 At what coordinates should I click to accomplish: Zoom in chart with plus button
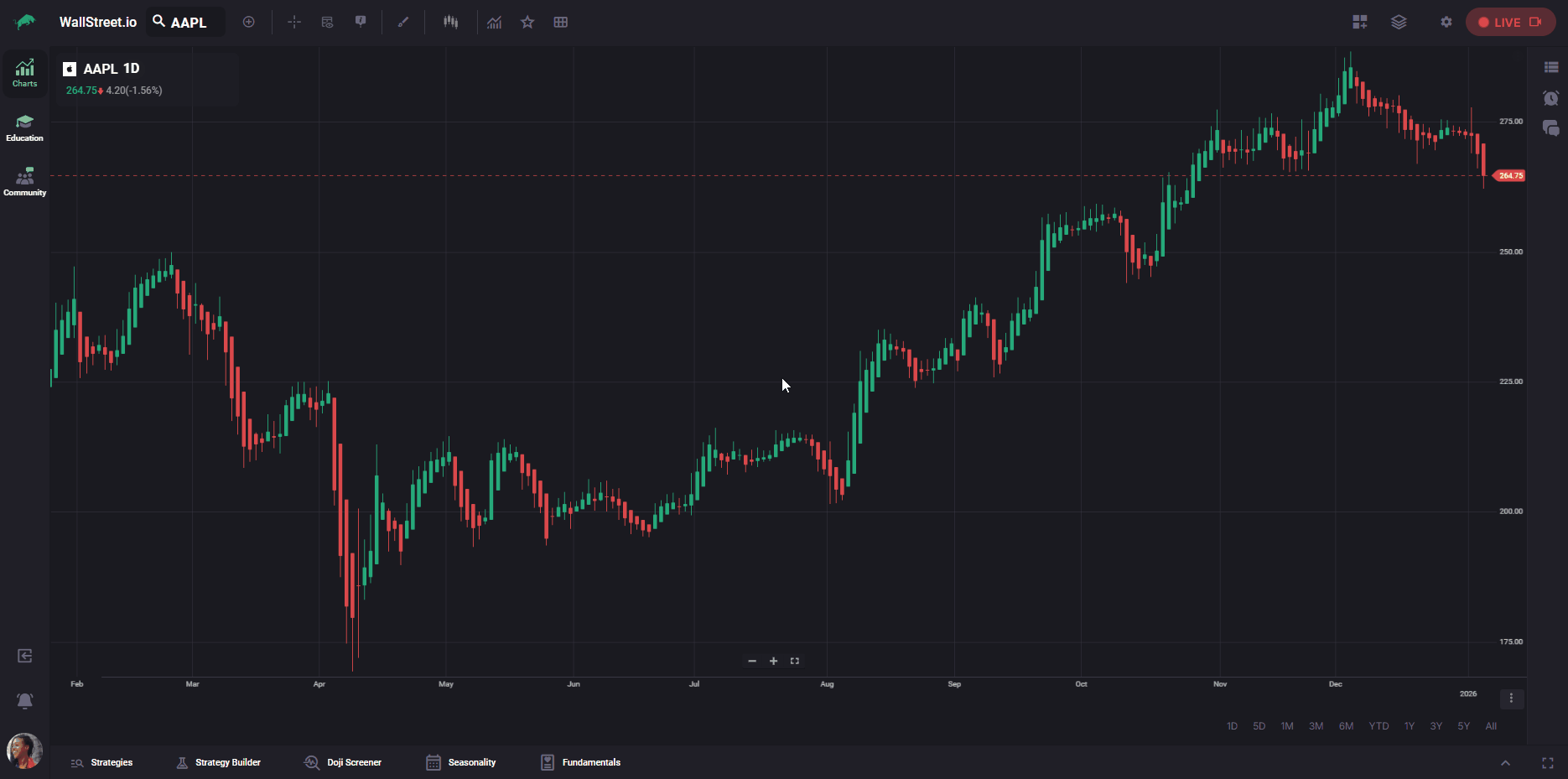tap(773, 661)
